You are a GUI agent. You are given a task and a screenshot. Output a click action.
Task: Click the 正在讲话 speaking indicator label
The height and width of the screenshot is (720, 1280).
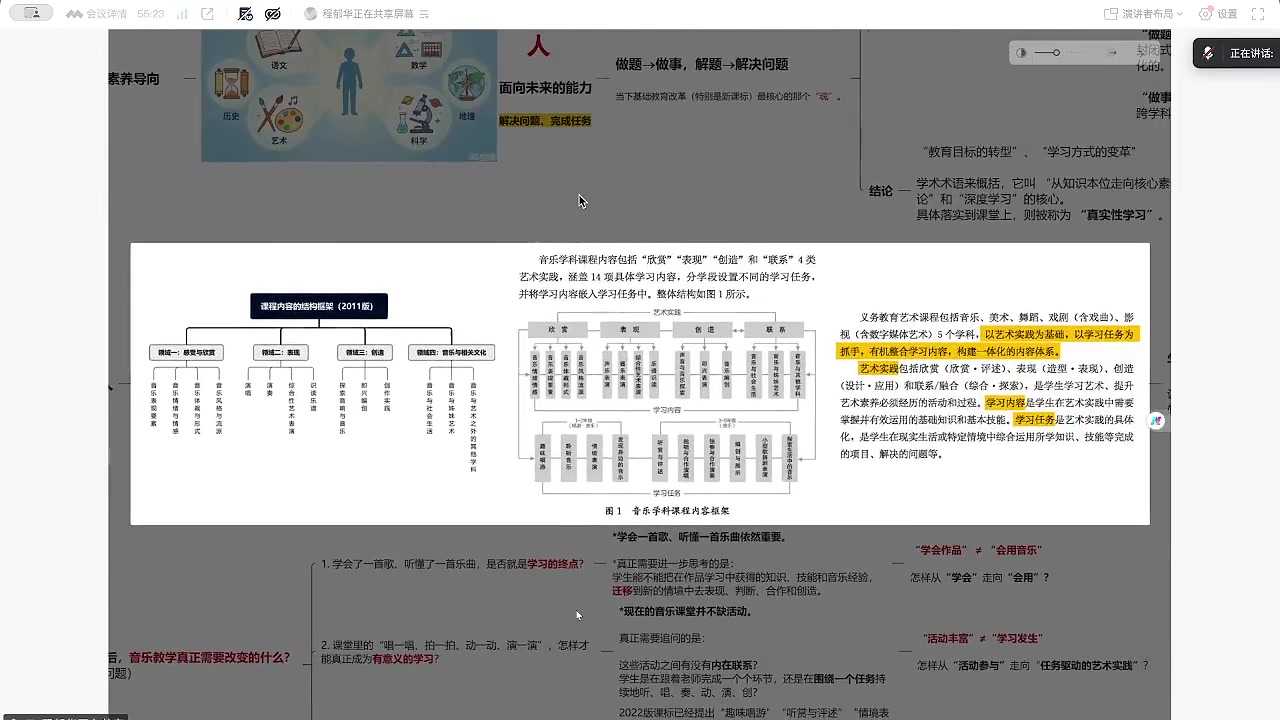click(x=1251, y=54)
